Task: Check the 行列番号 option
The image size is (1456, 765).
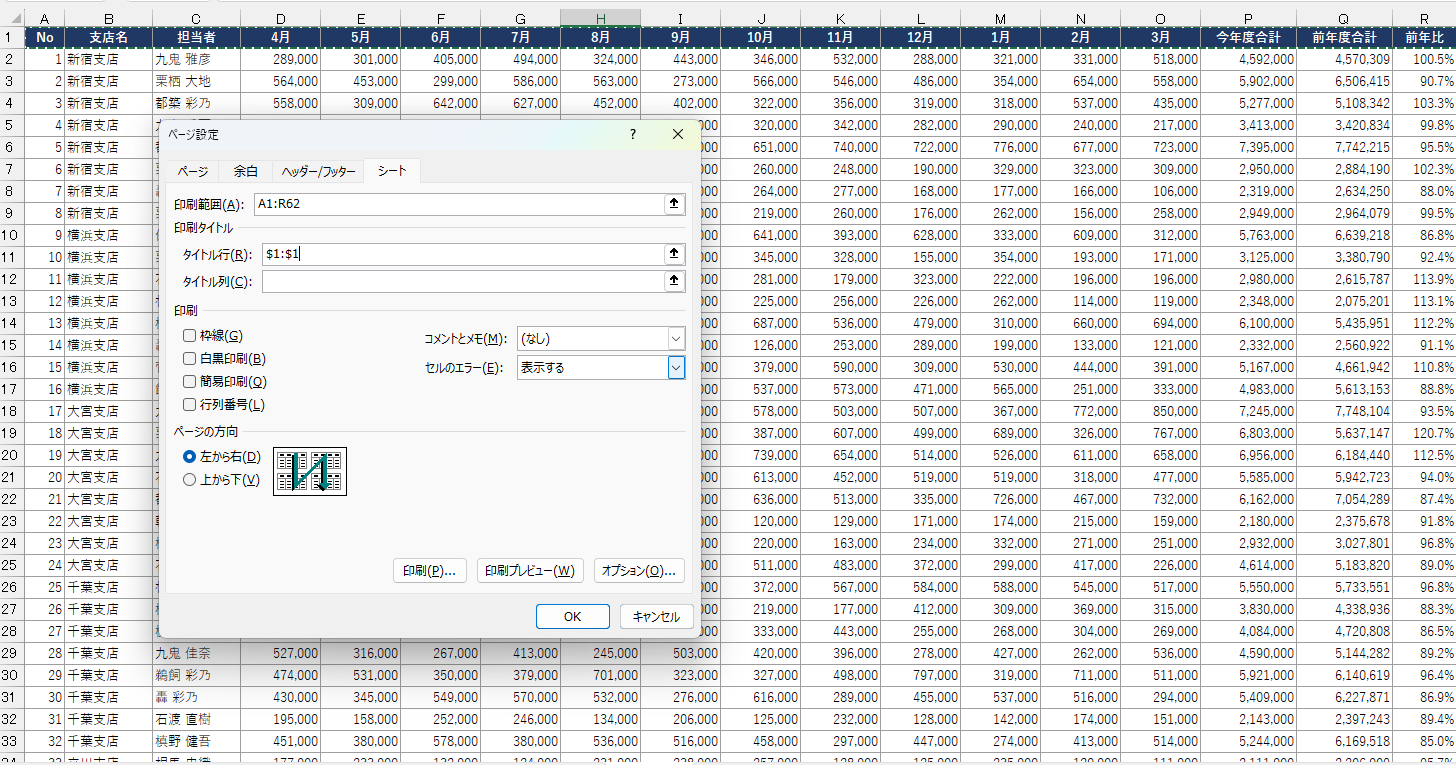Action: click(189, 405)
